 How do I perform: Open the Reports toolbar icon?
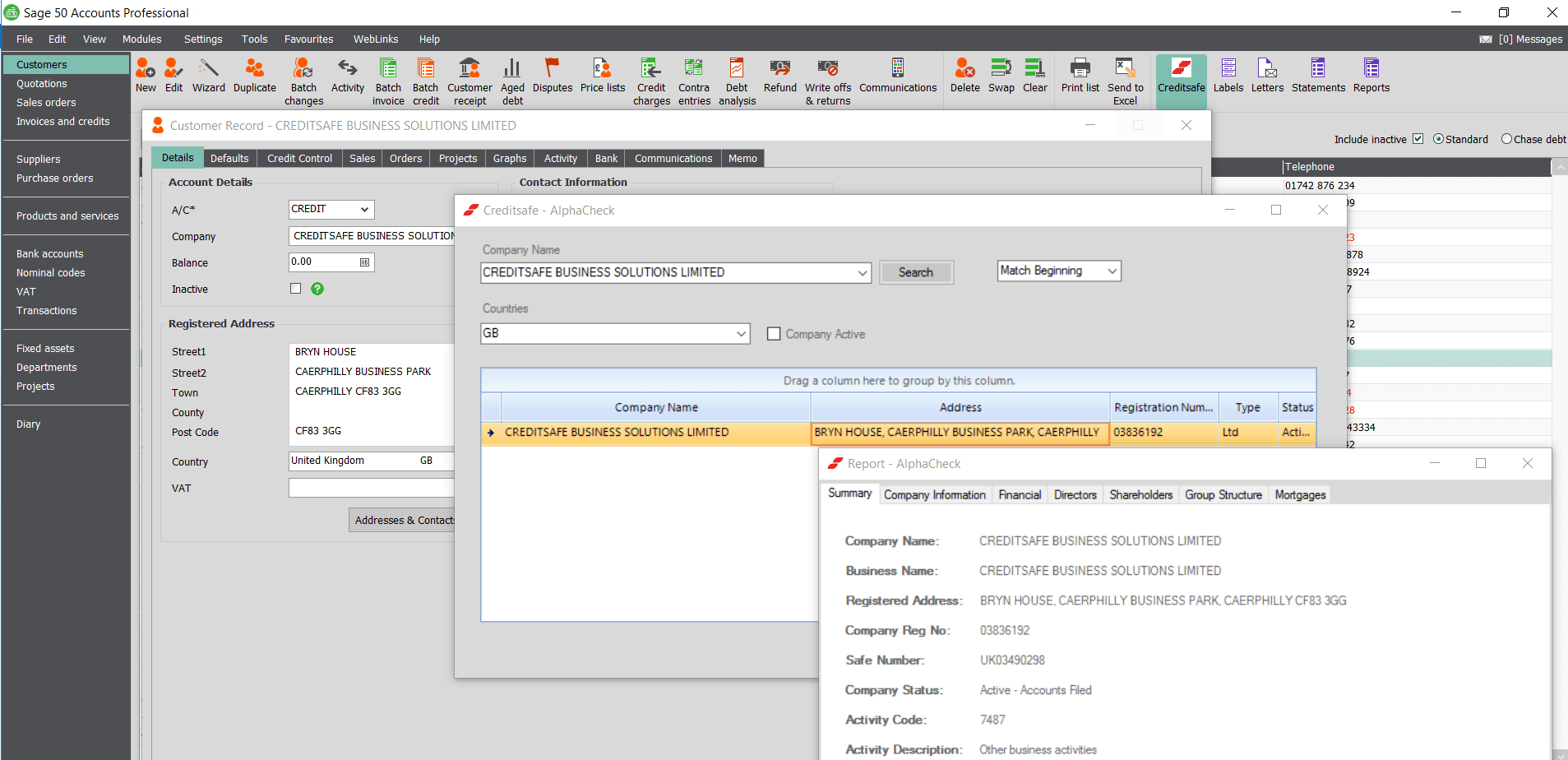tap(1371, 75)
